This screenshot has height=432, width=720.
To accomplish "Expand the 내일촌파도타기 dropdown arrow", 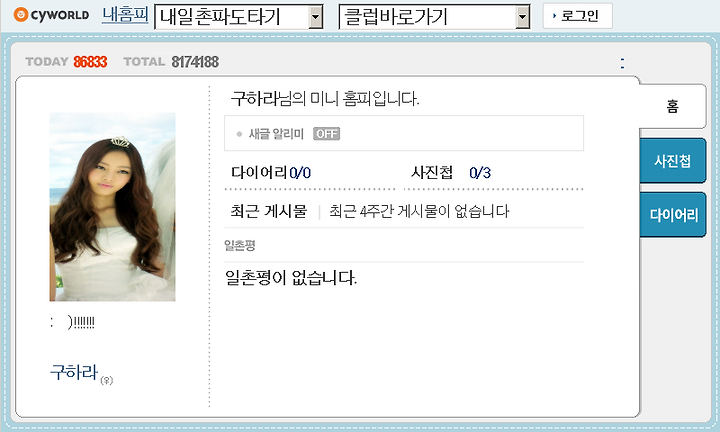I will (x=315, y=17).
